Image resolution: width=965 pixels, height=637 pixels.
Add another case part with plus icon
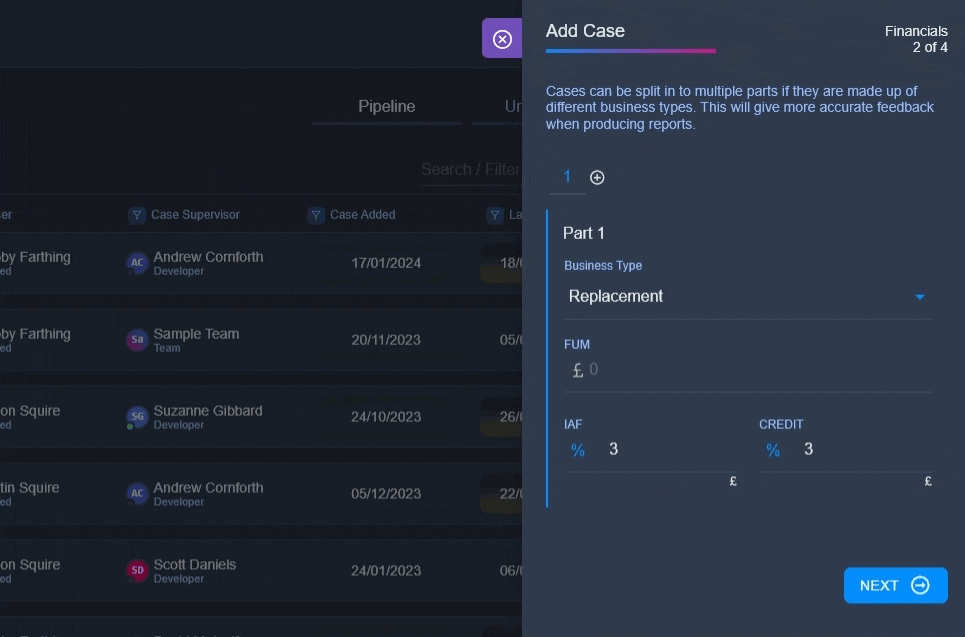597,177
